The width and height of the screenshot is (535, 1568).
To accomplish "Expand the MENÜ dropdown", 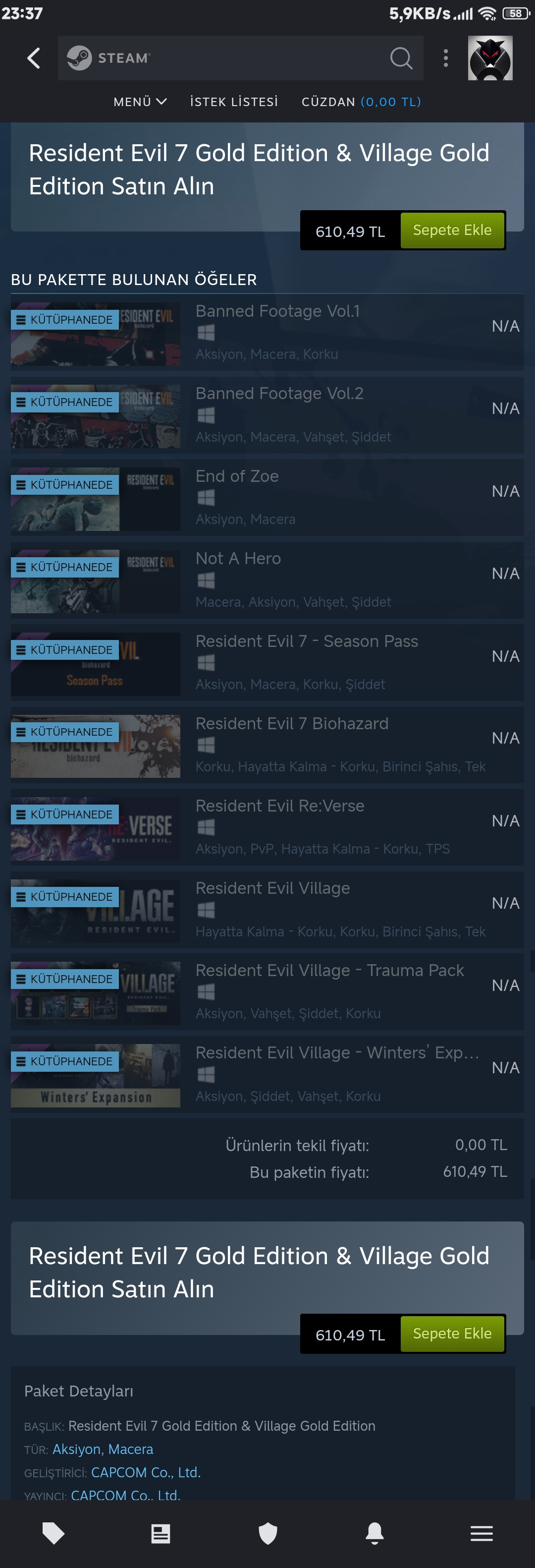I will tap(140, 102).
